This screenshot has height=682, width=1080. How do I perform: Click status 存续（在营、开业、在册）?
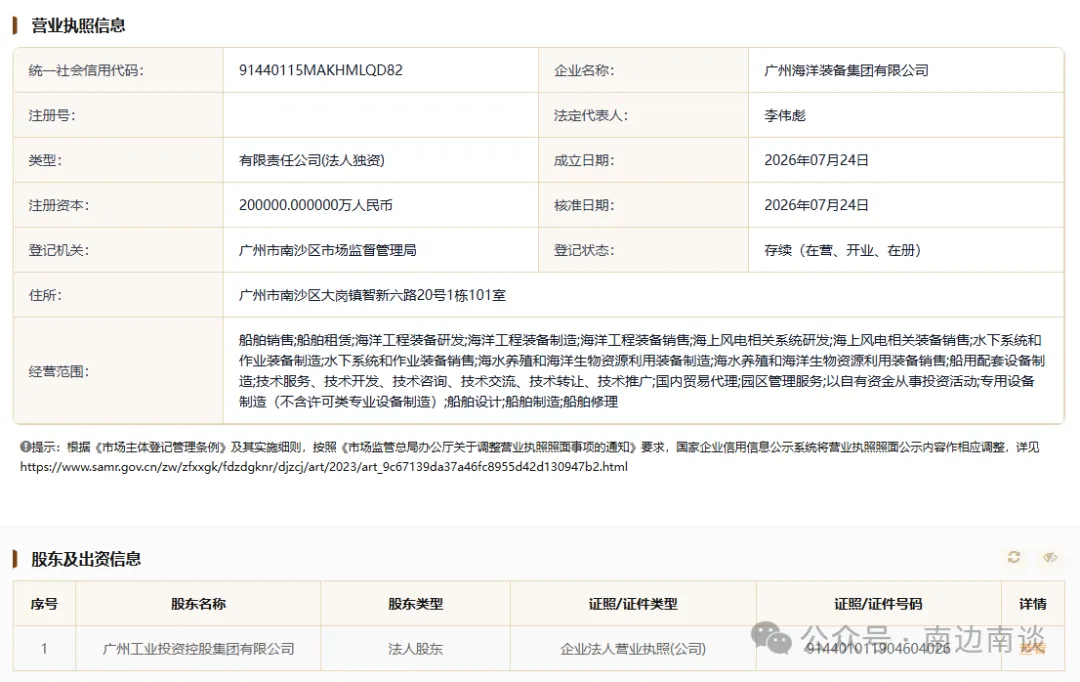[842, 250]
